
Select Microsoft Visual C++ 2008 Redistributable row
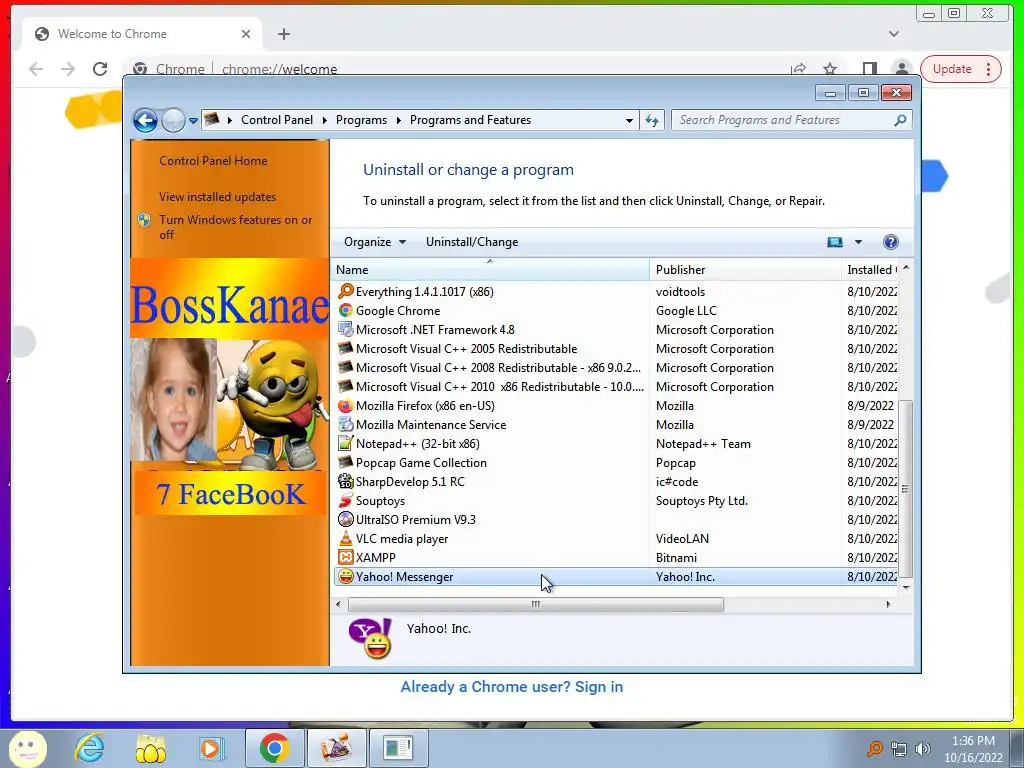tap(616, 367)
